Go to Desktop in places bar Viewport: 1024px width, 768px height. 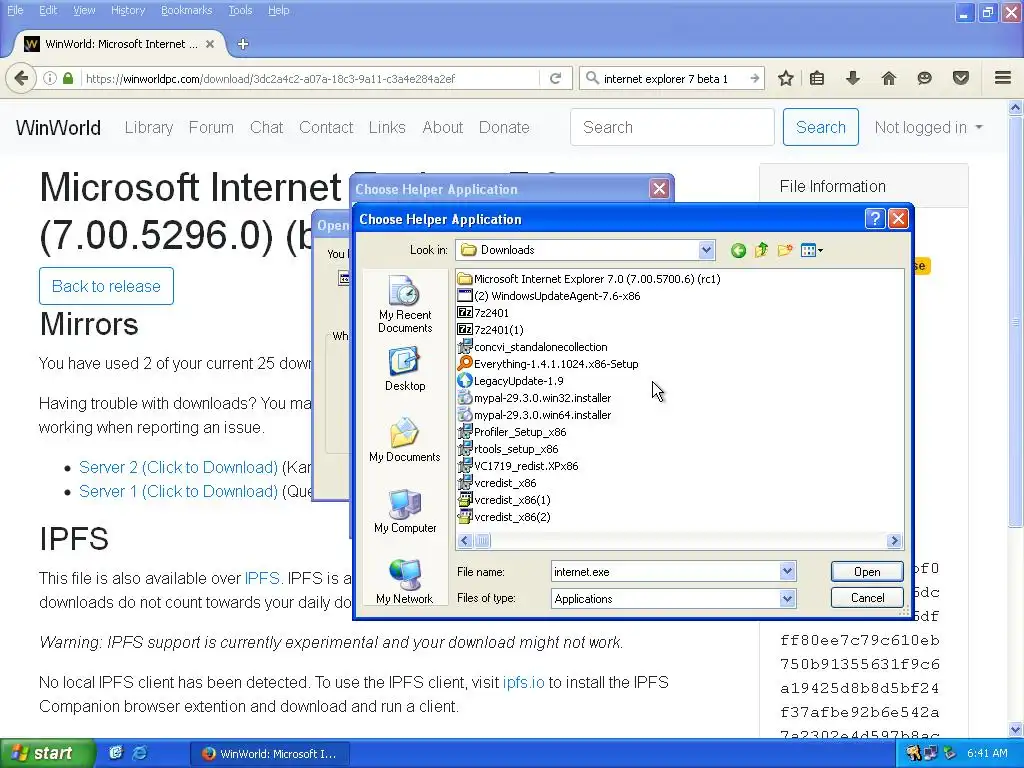tap(405, 369)
